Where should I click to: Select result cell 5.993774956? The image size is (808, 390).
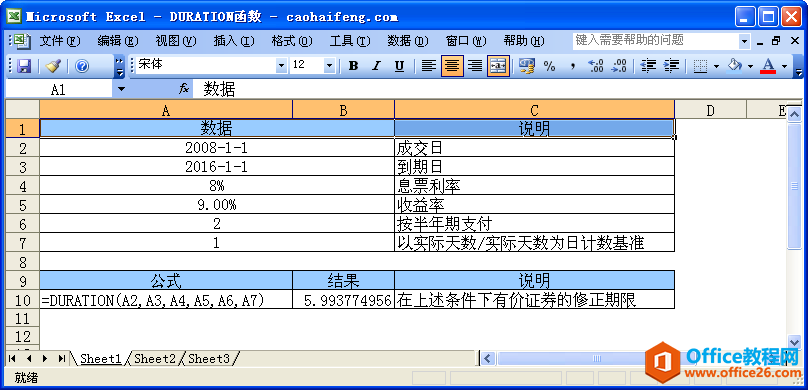343,300
